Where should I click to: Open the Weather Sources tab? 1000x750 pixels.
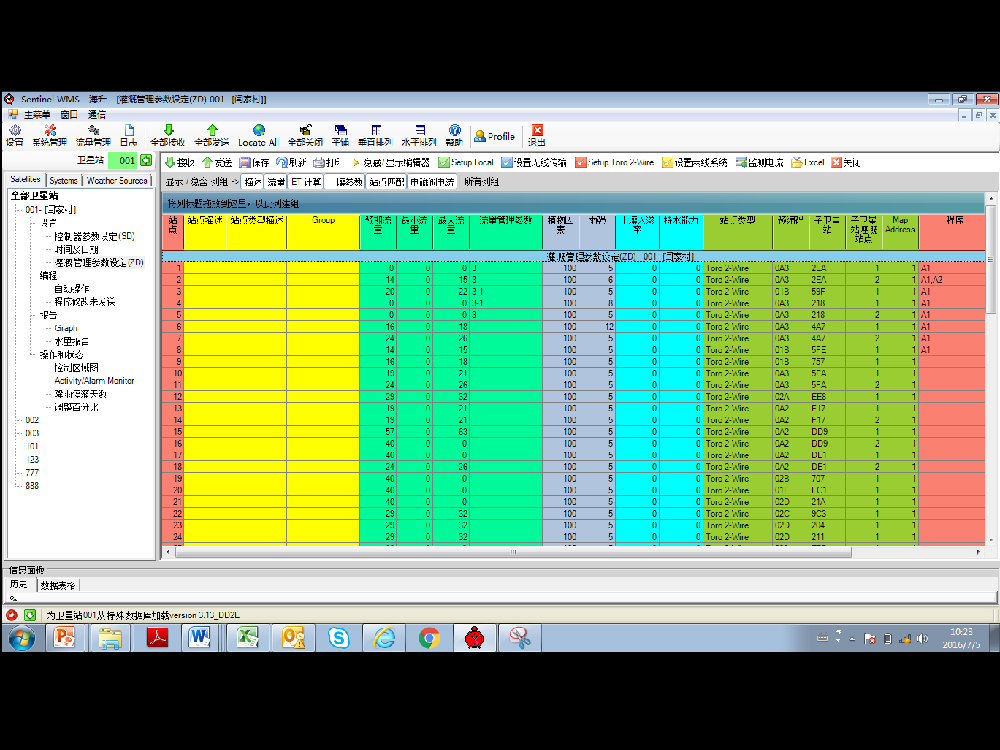(116, 181)
